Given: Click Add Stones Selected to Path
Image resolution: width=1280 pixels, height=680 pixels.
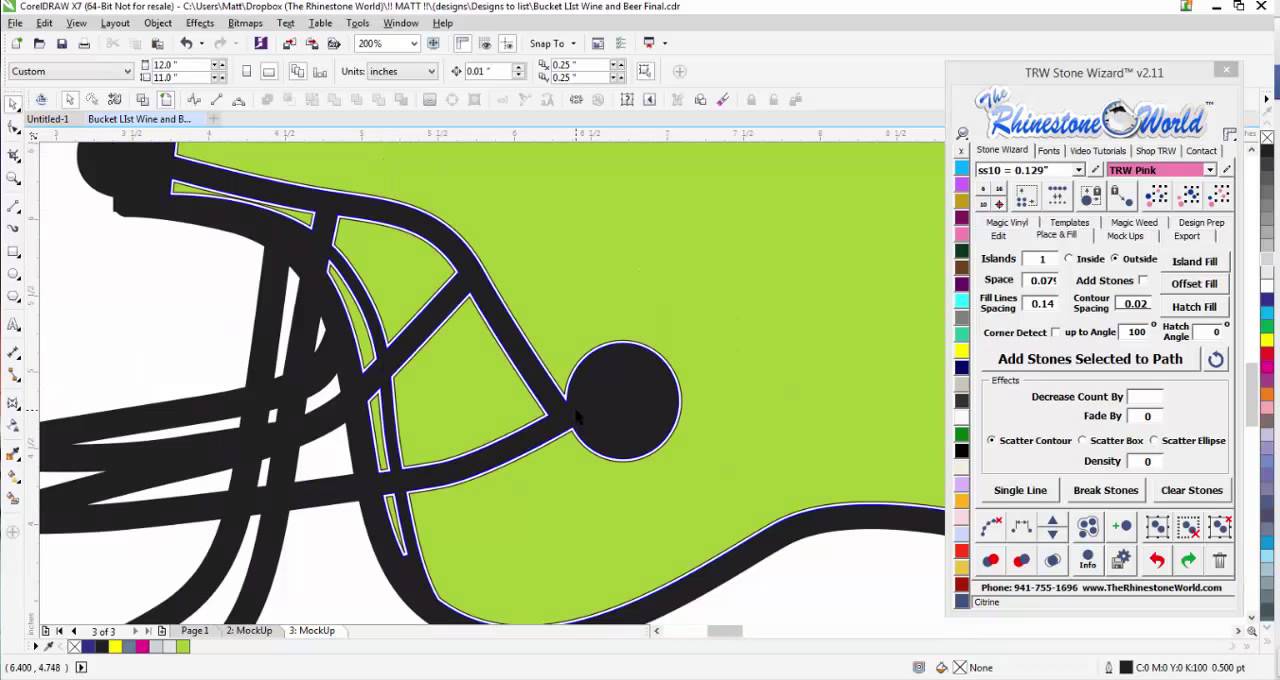Looking at the screenshot, I should click(x=1090, y=359).
